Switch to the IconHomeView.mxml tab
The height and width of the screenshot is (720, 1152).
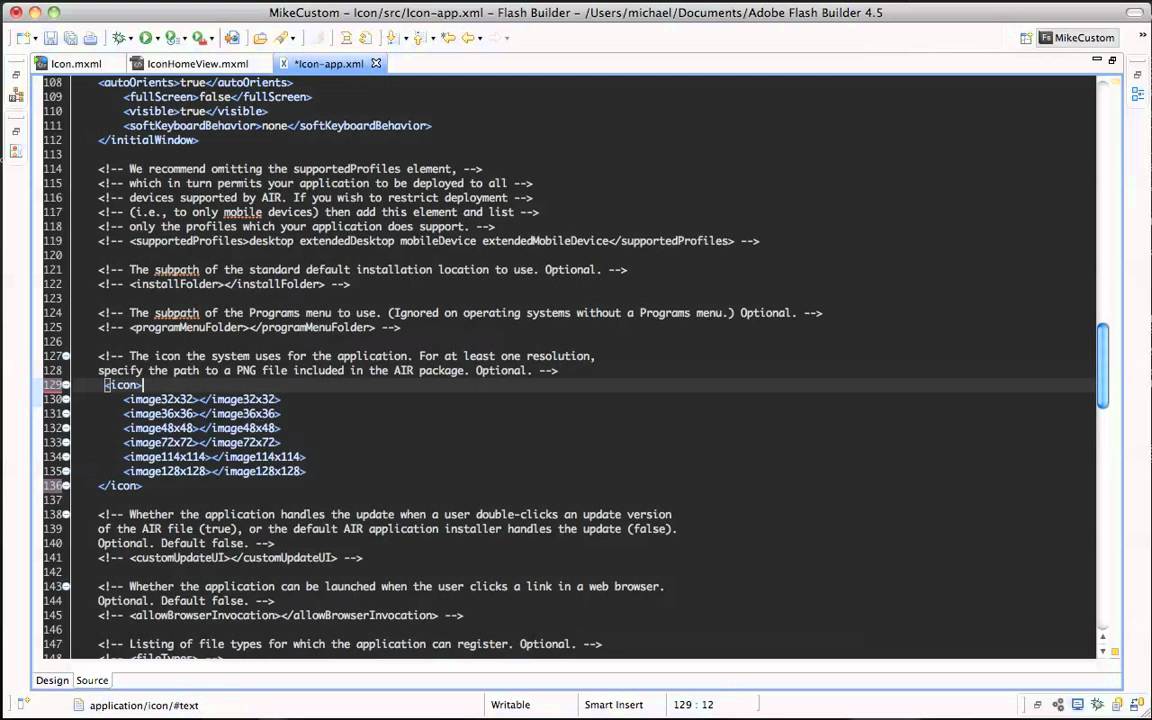(197, 63)
